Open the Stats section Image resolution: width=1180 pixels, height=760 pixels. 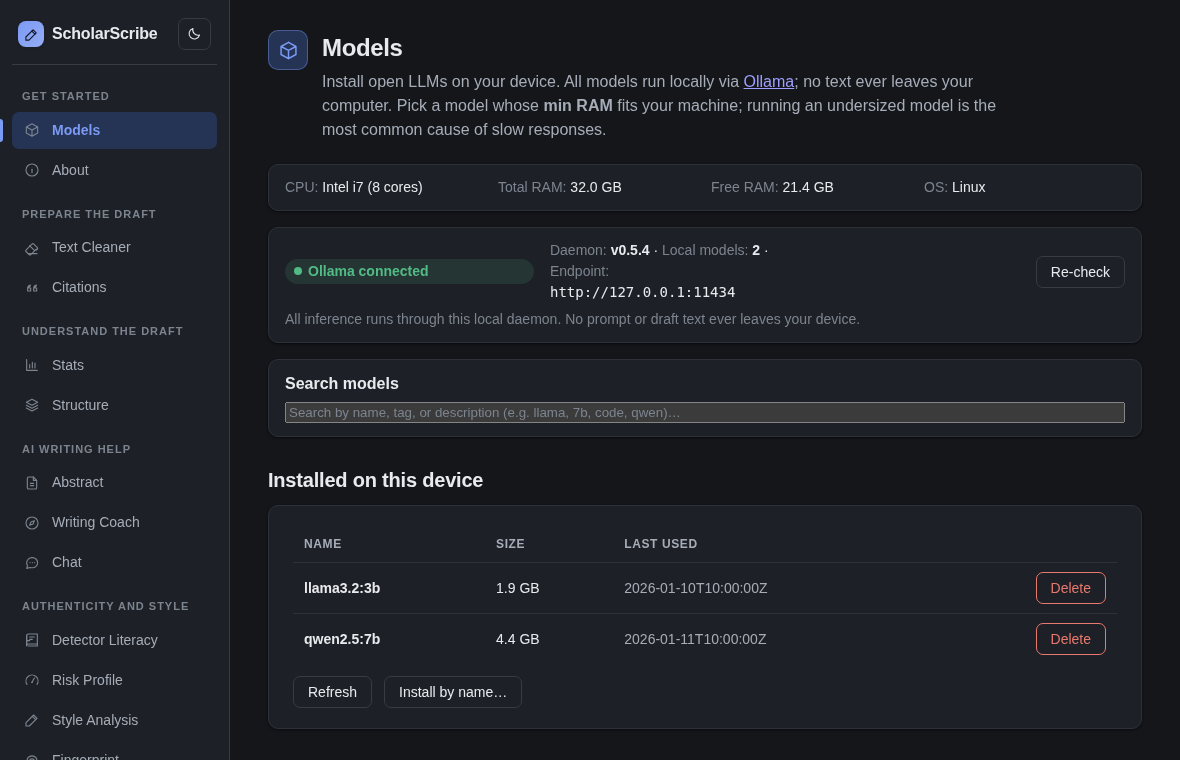114,365
